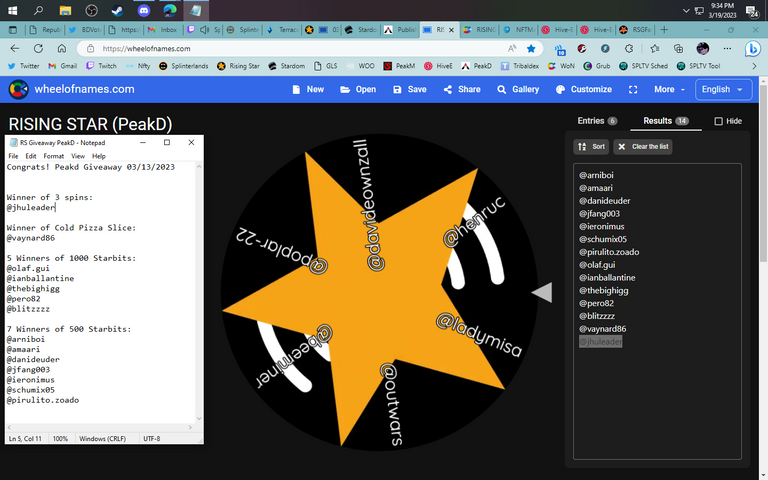Click @vaynard86 in the results list
Viewport: 768px width, 480px height.
(602, 329)
